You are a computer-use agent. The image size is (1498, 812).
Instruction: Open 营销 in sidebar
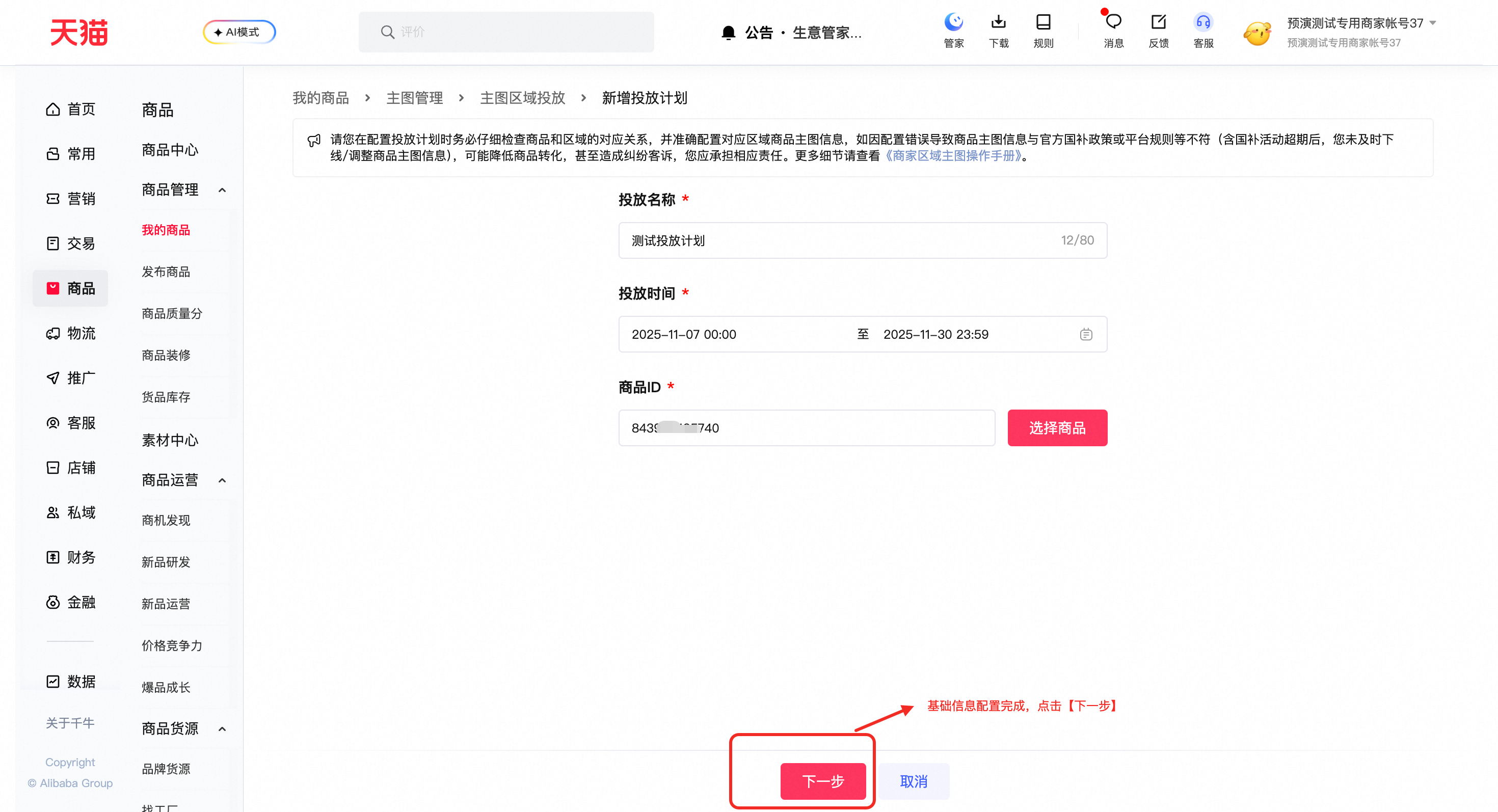70,198
